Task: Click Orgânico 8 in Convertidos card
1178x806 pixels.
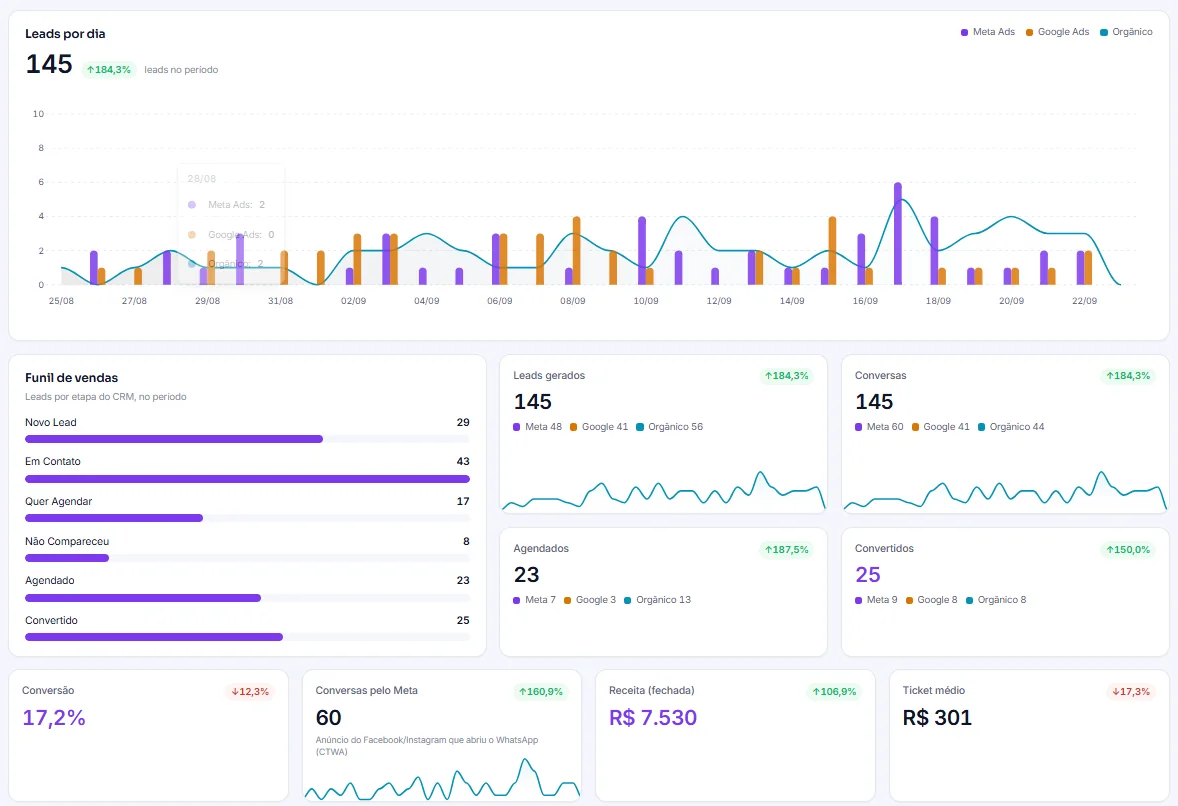Action: [x=996, y=599]
